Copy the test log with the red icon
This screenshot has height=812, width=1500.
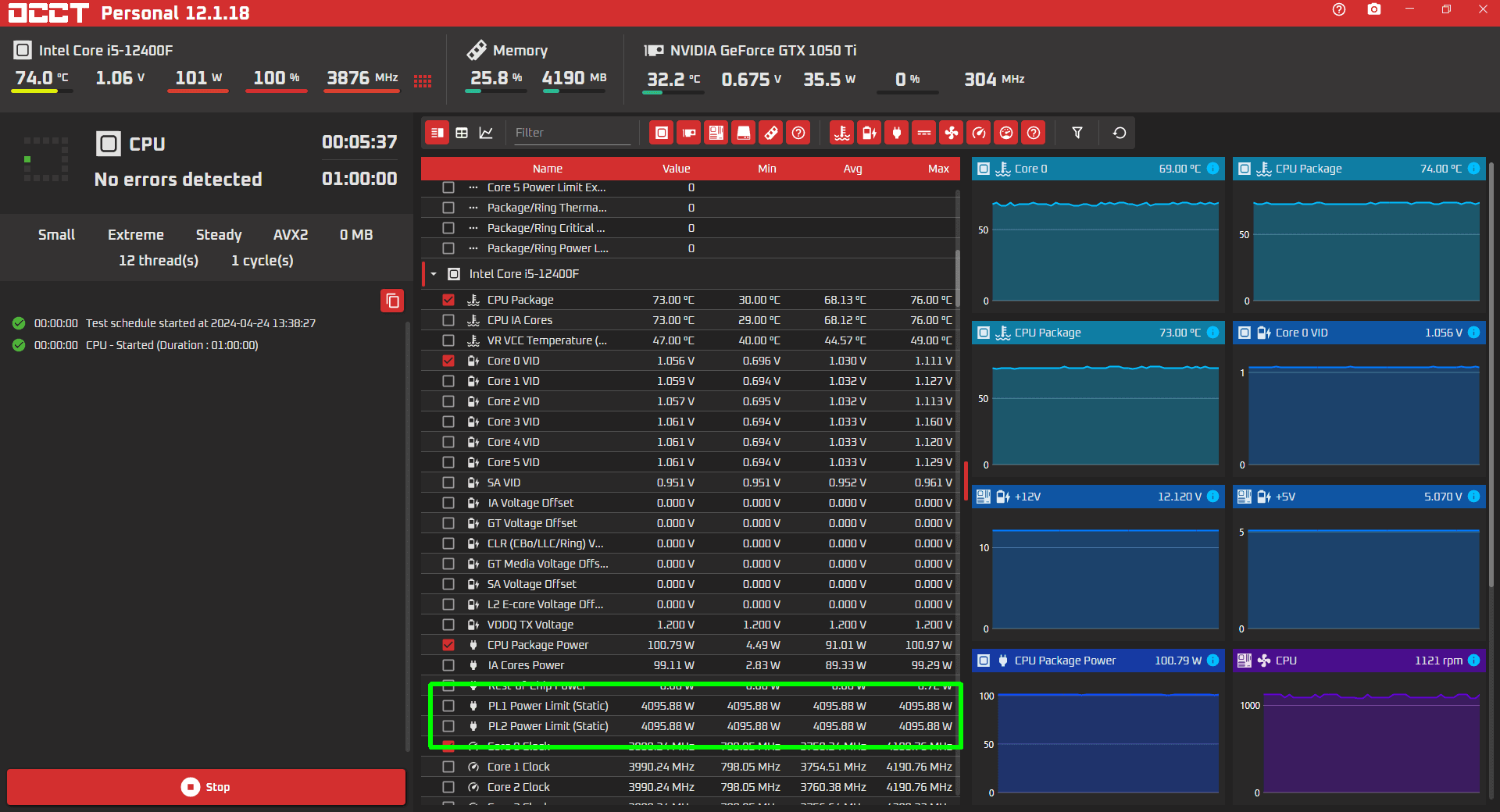[x=392, y=301]
